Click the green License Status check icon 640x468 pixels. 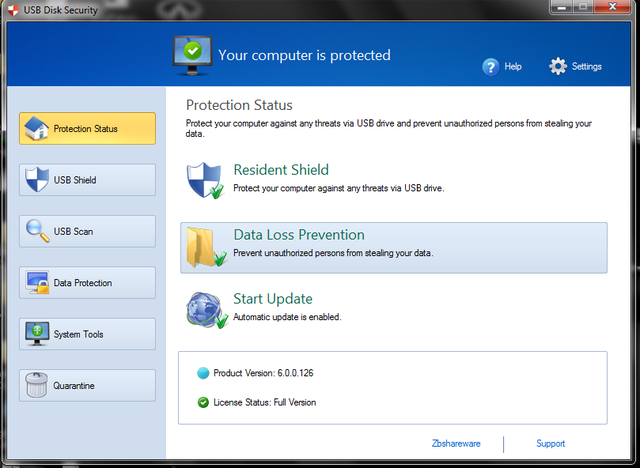[203, 402]
